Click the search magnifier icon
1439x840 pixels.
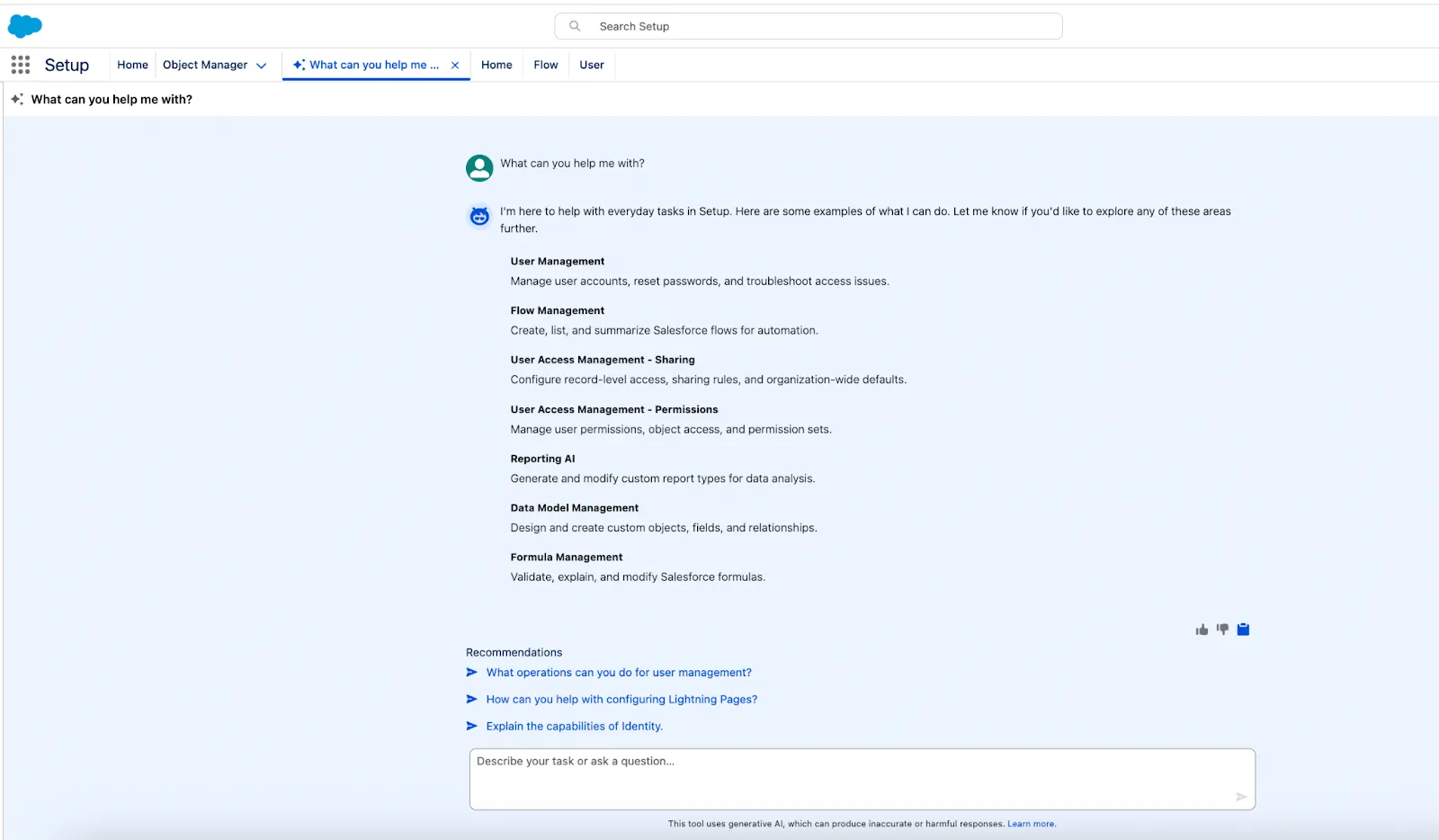point(575,26)
